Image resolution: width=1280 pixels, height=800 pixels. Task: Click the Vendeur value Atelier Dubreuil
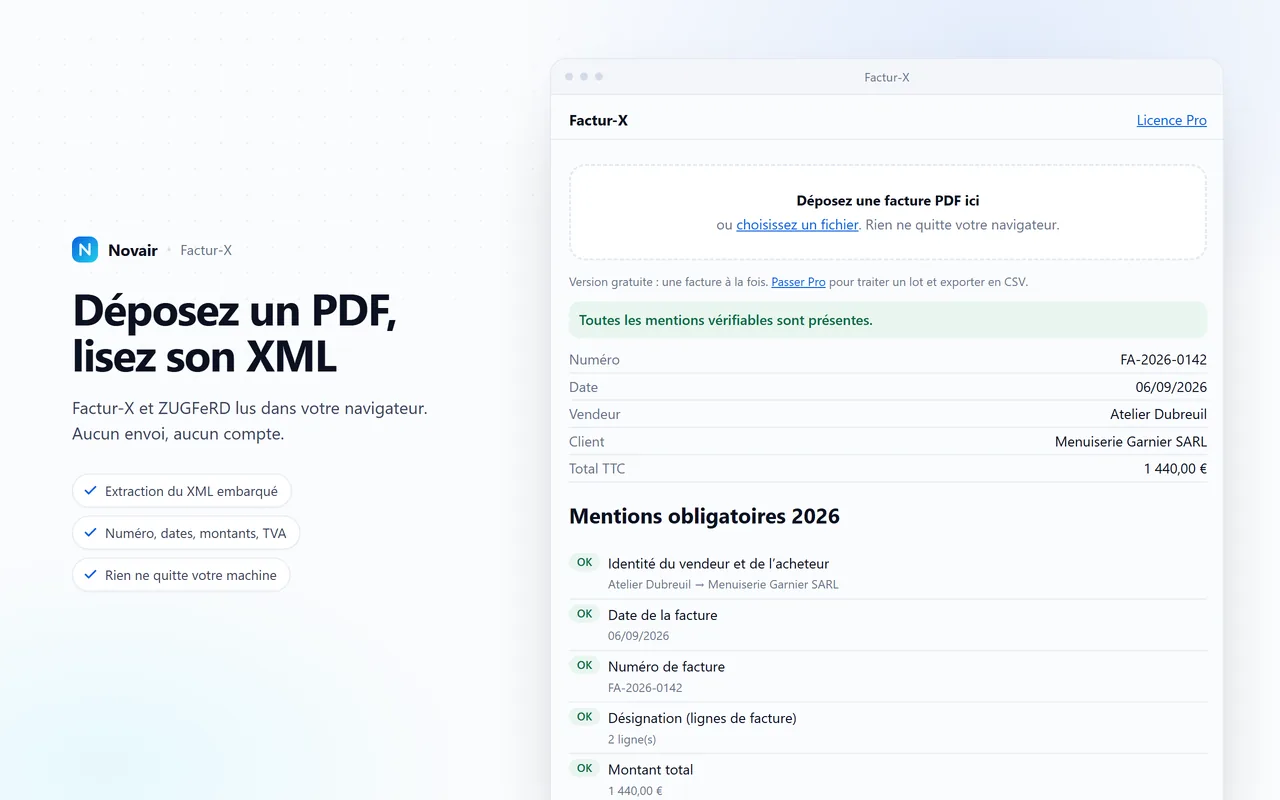point(1158,414)
